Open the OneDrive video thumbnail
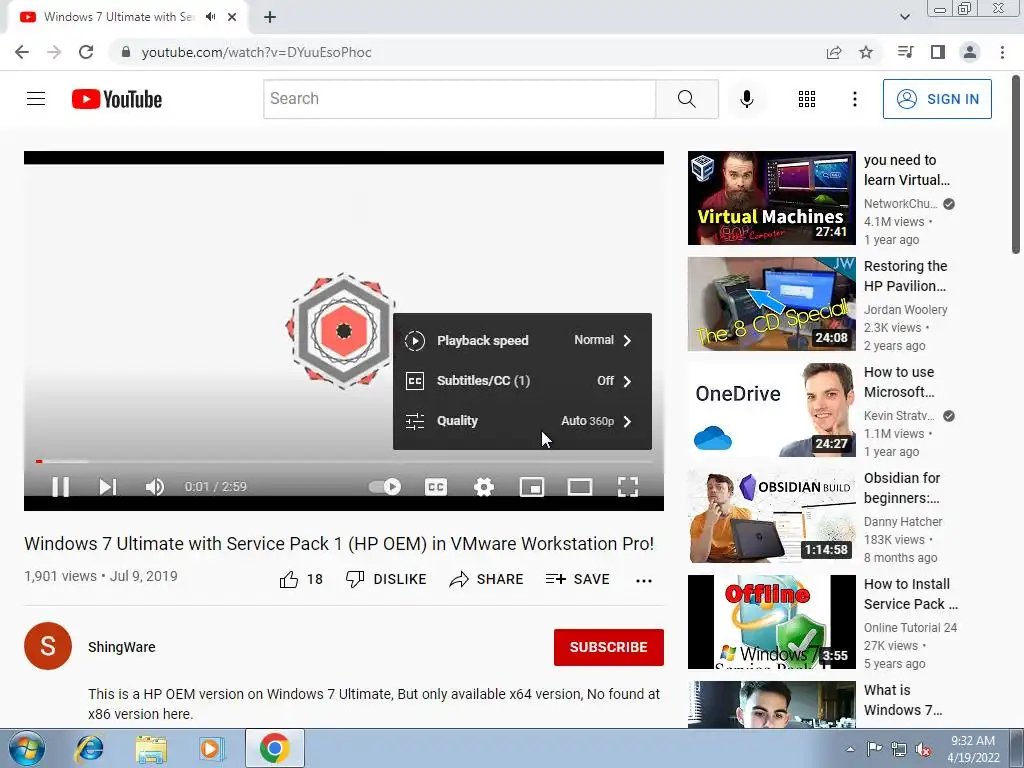 pyautogui.click(x=771, y=409)
